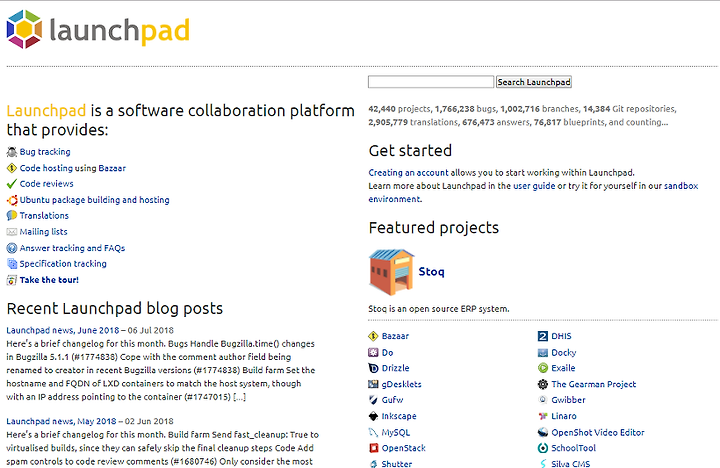Open the Silva CMS project link
This screenshot has height=468, width=720.
pos(571,464)
